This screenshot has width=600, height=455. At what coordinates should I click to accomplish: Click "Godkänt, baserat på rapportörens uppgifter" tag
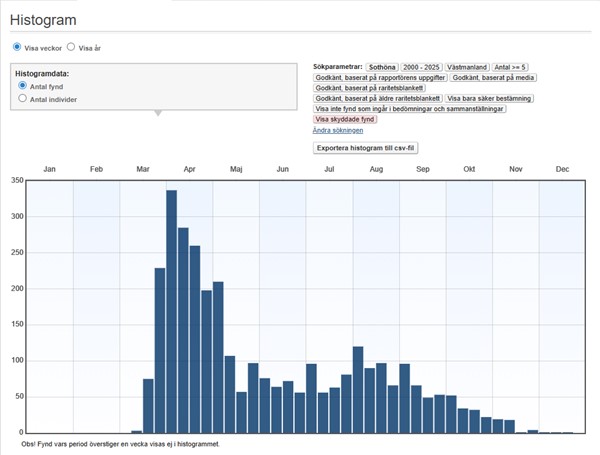[379, 77]
